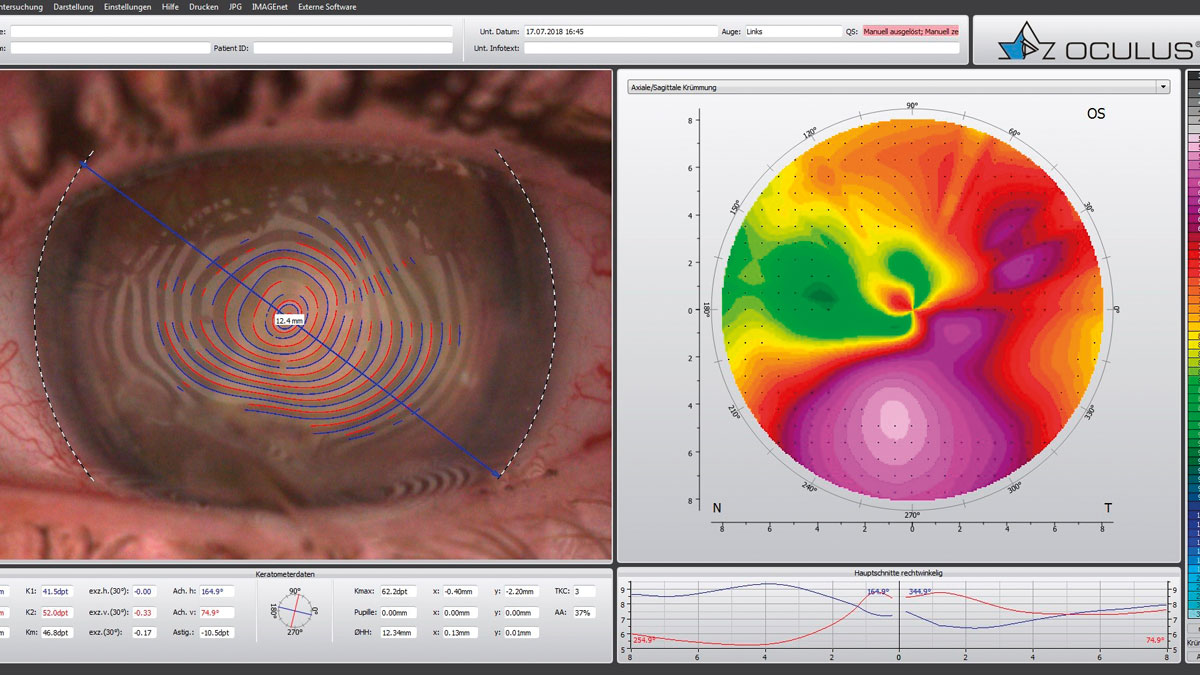Click the Unt. Infotext field
Viewport: 1200px width, 675px height.
coord(740,48)
